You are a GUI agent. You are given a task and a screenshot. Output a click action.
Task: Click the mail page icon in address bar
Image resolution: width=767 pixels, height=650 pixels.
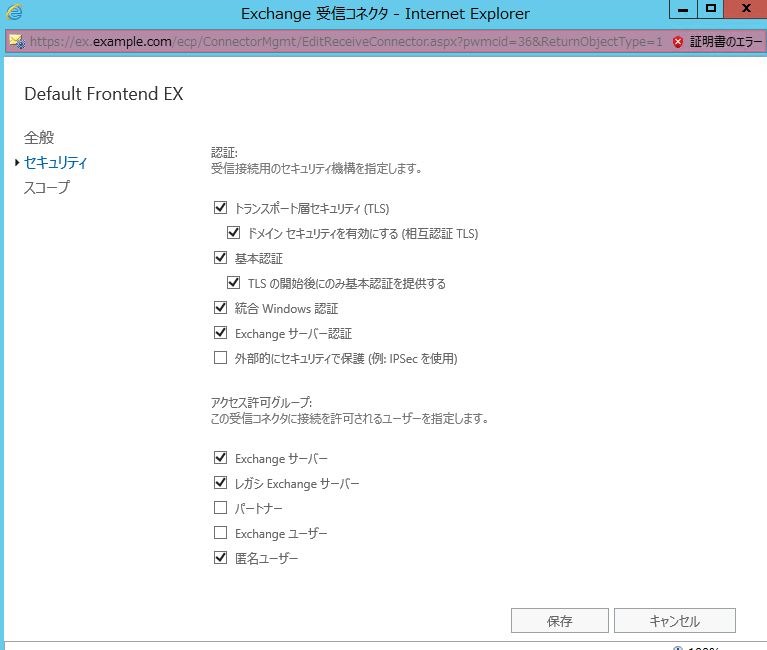(17, 42)
